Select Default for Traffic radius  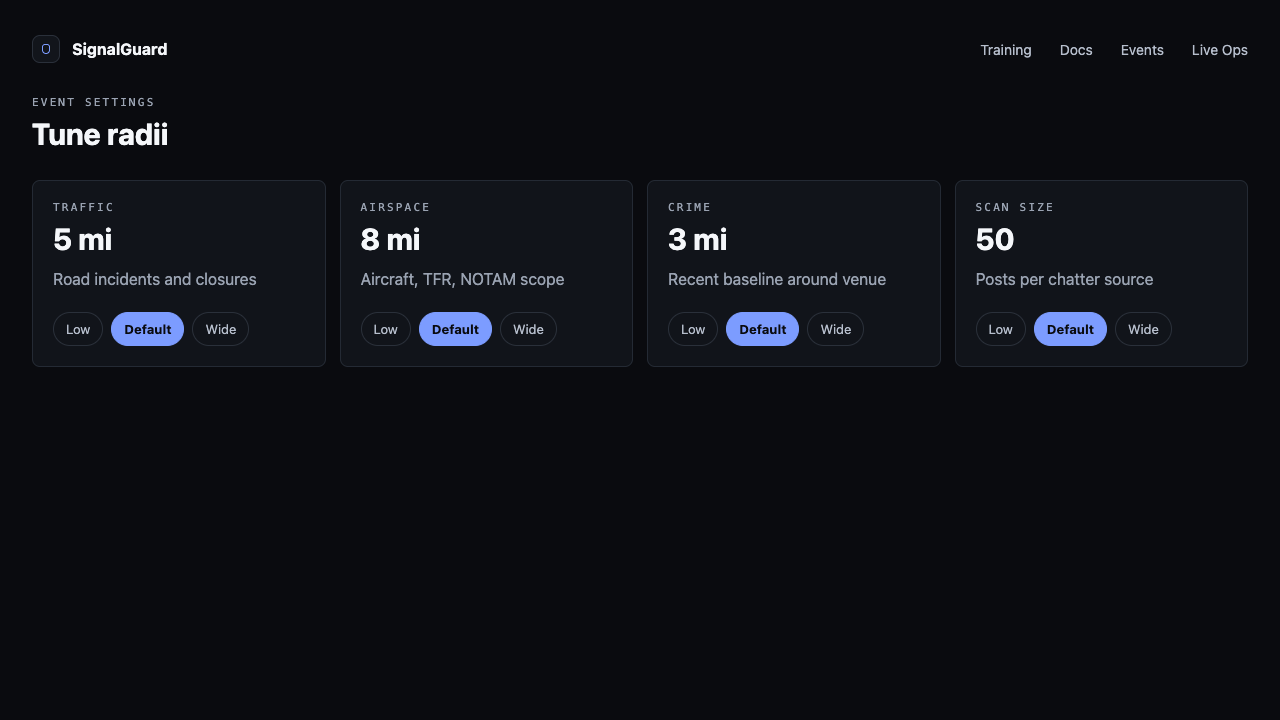point(147,329)
